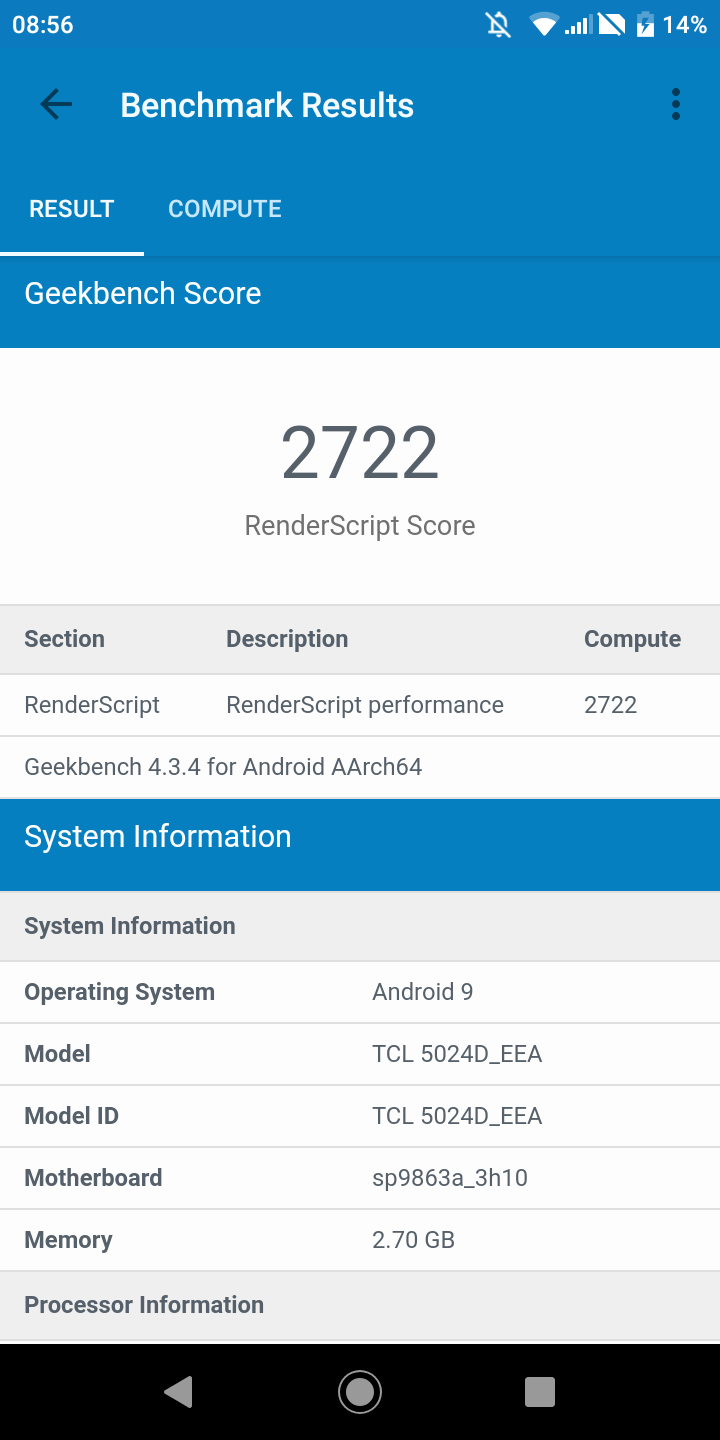720x1440 pixels.
Task: Switch to the COMPUTE tab
Action: click(225, 209)
